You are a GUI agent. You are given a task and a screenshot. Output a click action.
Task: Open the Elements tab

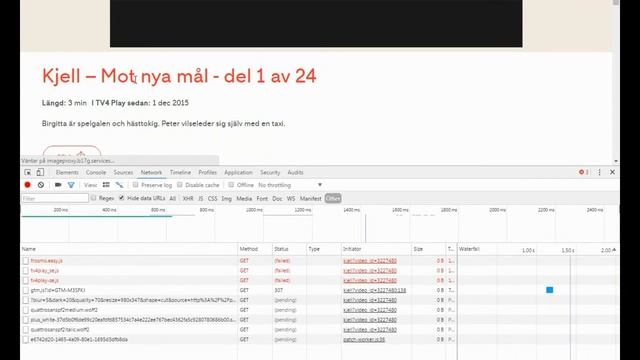[x=67, y=172]
